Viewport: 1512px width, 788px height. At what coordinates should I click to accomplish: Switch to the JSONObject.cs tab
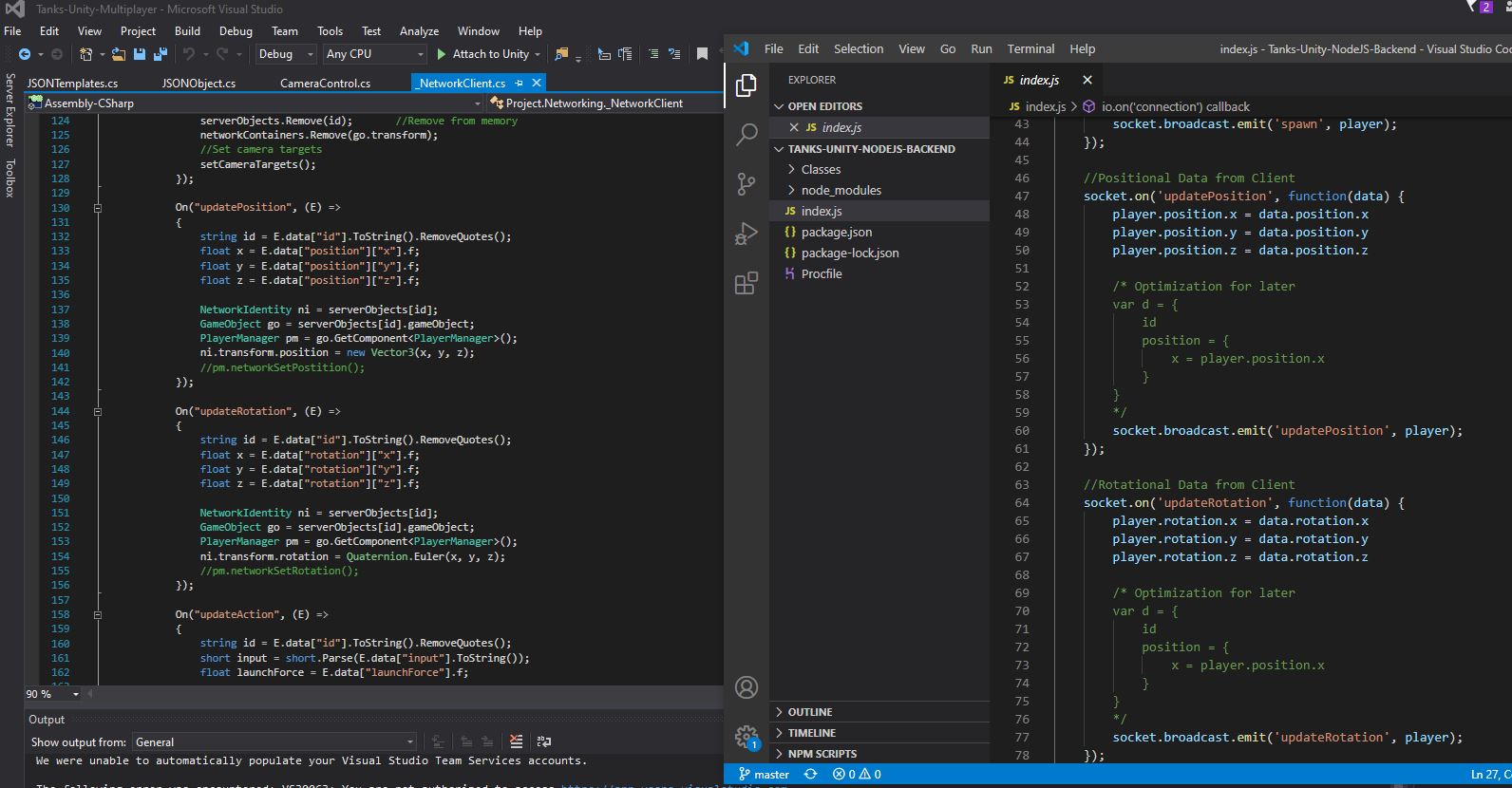click(x=198, y=84)
